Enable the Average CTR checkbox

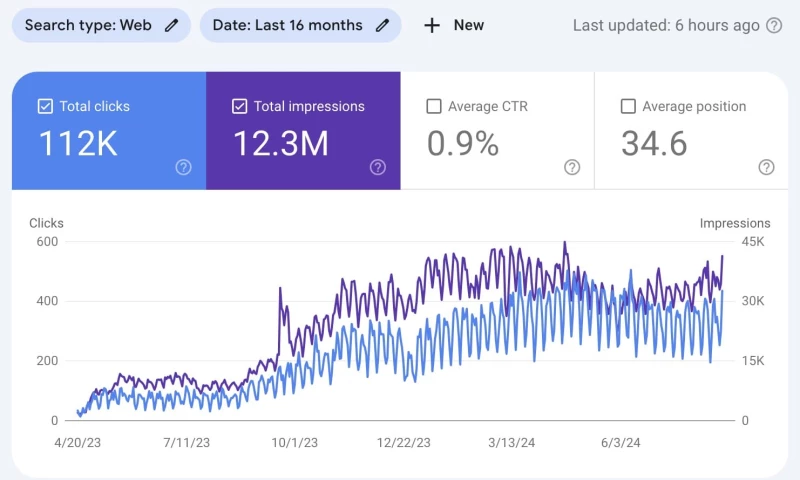tap(433, 106)
